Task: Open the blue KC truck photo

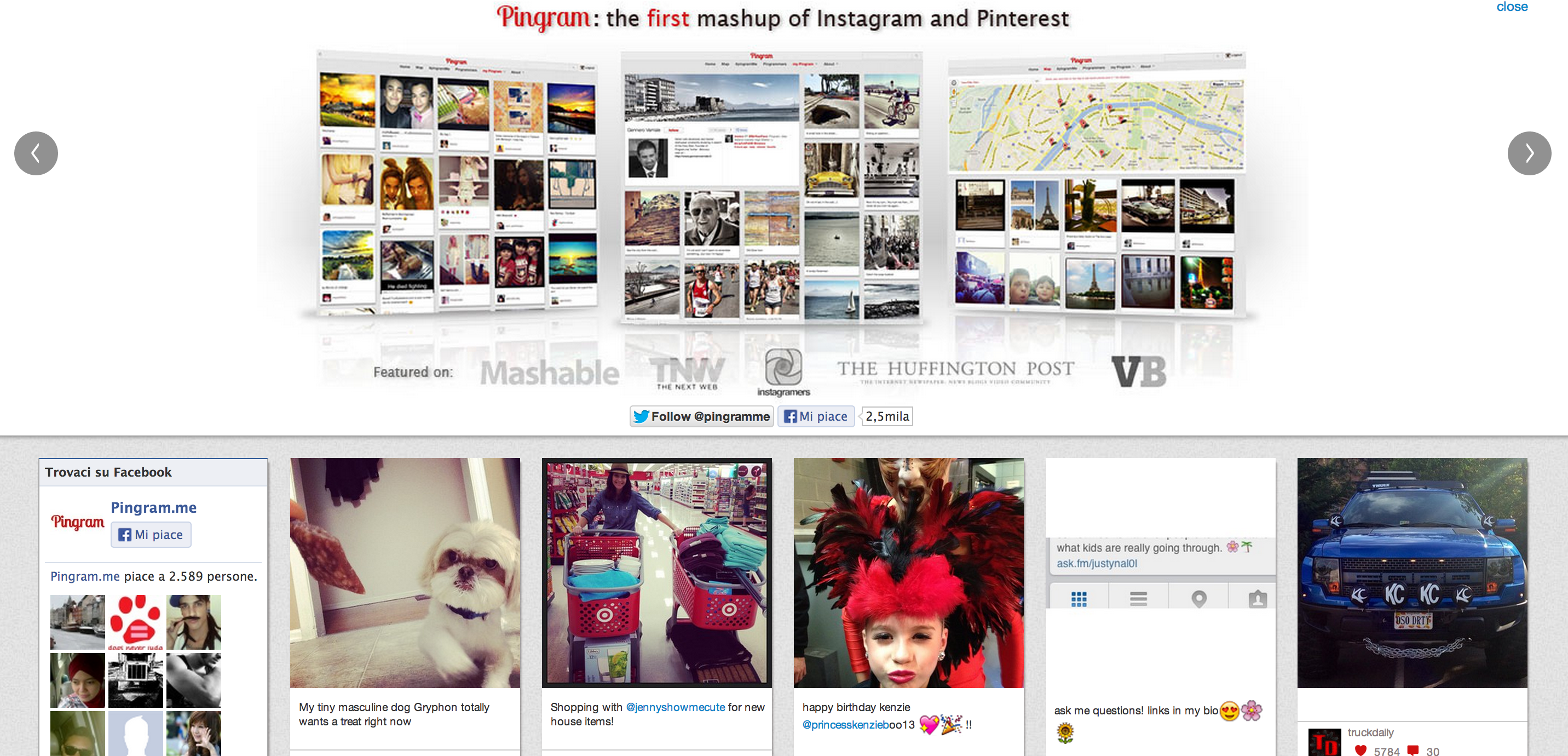Action: [x=1411, y=572]
